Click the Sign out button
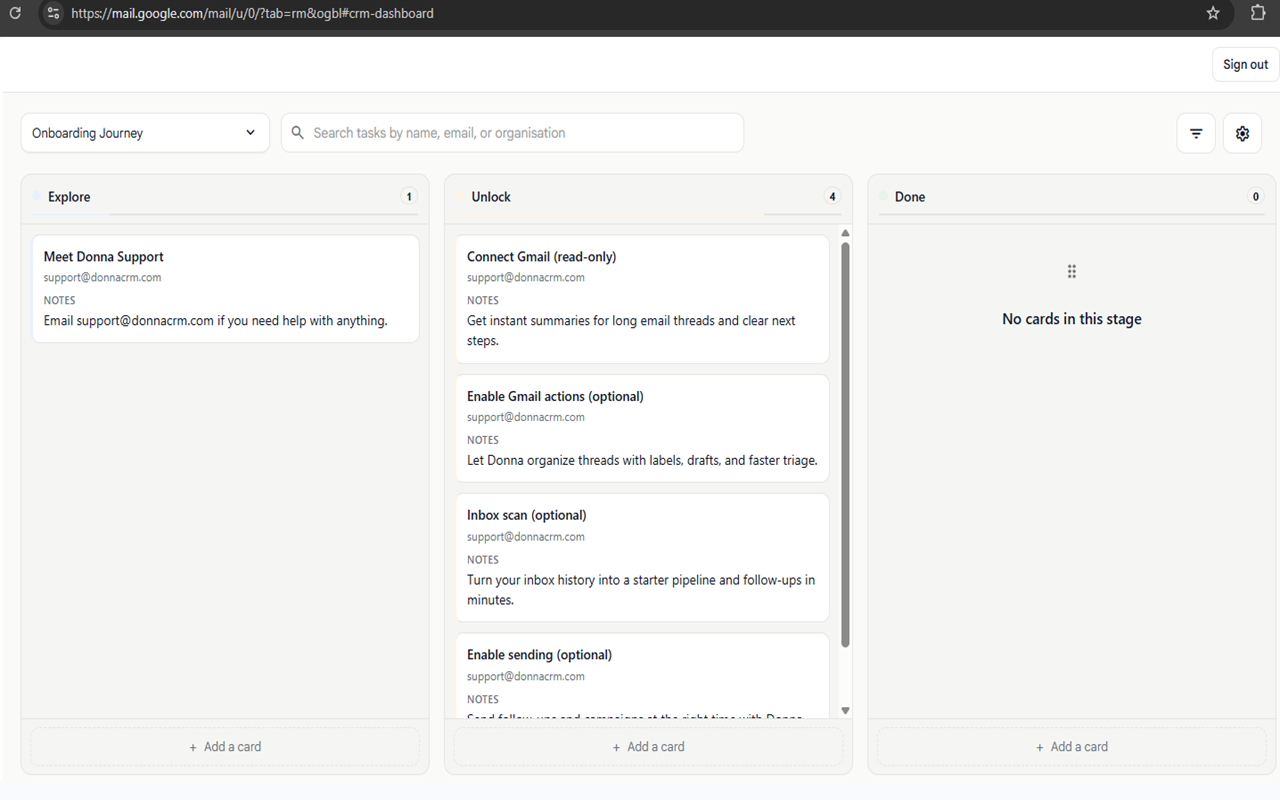The width and height of the screenshot is (1280, 800). coord(1245,64)
